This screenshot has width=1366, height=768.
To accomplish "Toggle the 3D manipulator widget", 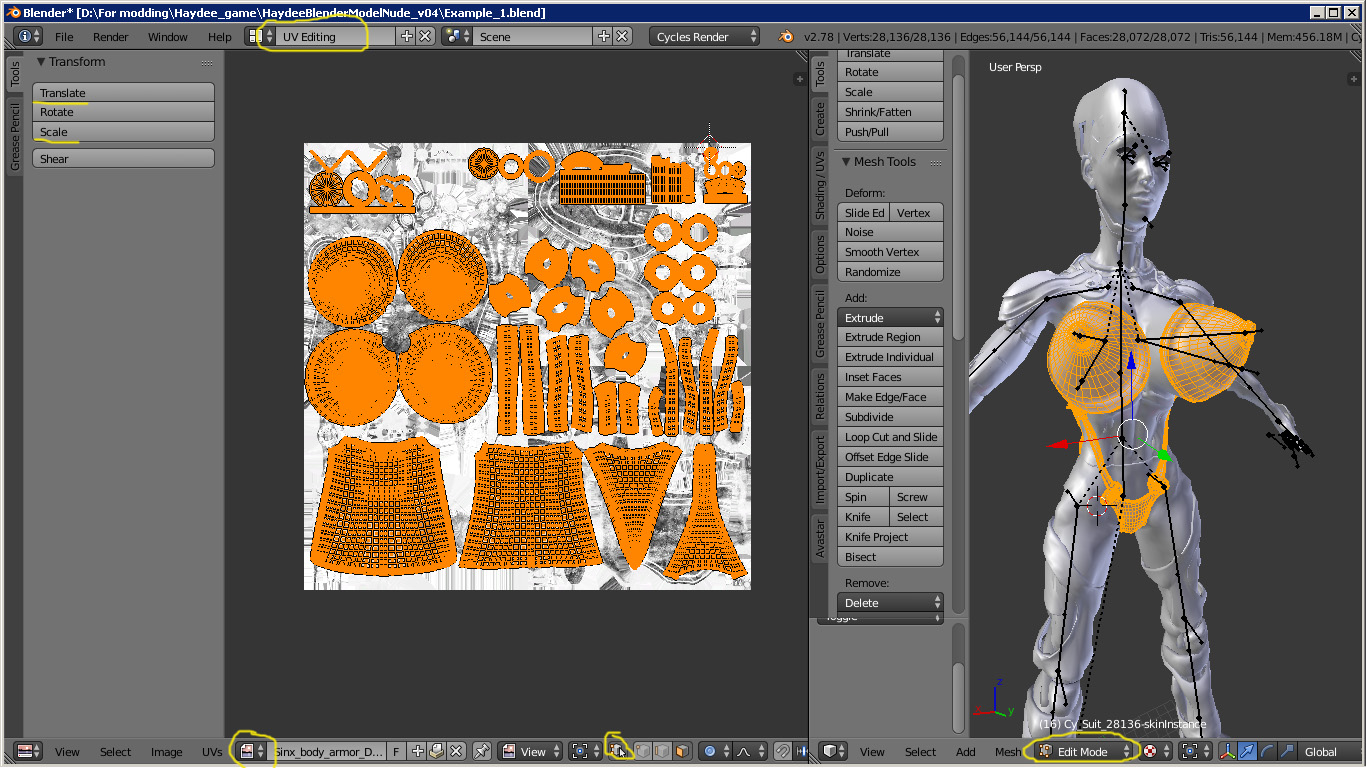I will 1227,751.
